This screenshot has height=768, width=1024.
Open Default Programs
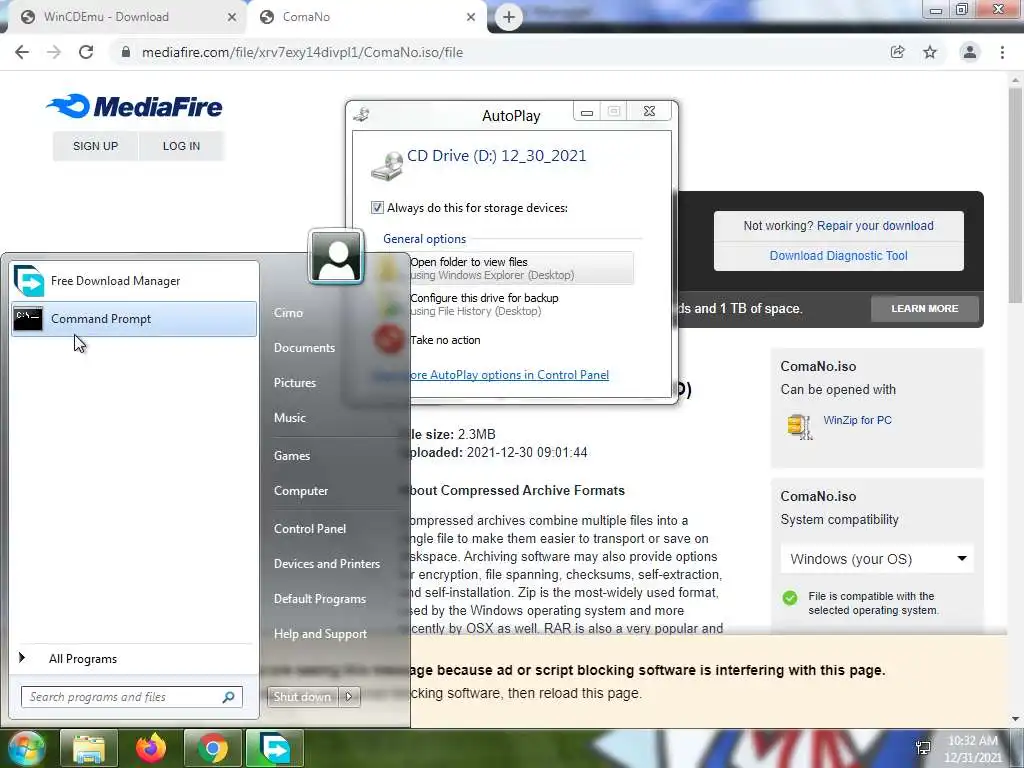(x=319, y=599)
